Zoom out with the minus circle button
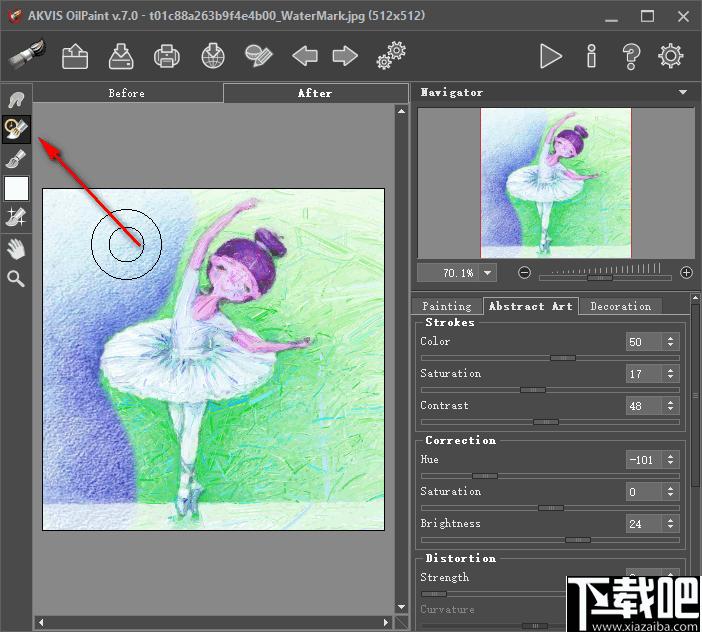The width and height of the screenshot is (702, 632). point(524,273)
